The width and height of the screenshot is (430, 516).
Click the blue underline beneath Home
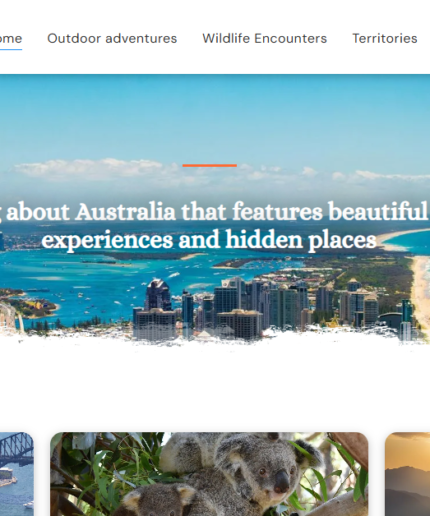11,49
